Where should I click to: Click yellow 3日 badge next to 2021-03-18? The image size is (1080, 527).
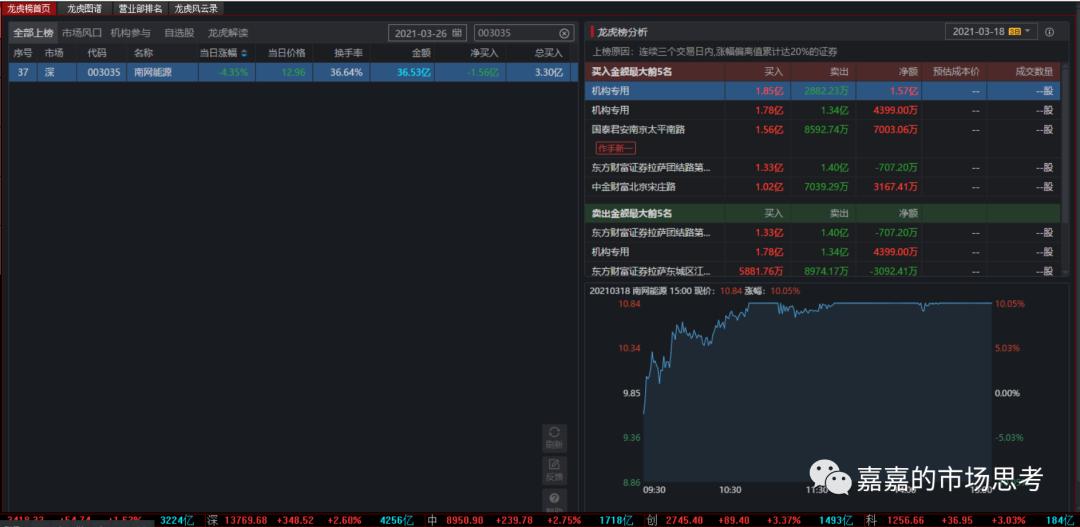[1015, 32]
